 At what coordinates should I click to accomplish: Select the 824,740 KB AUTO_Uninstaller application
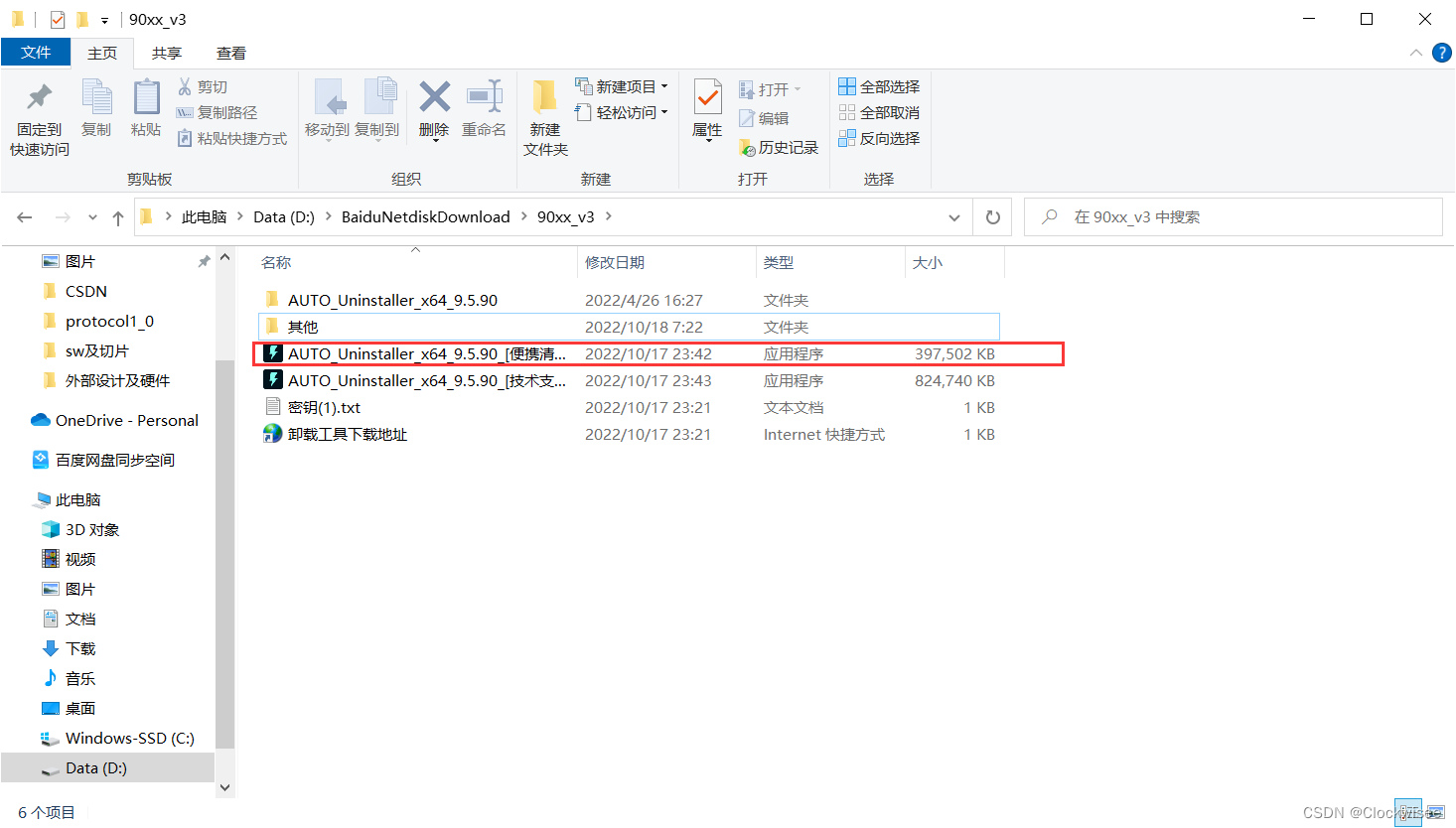(x=630, y=380)
